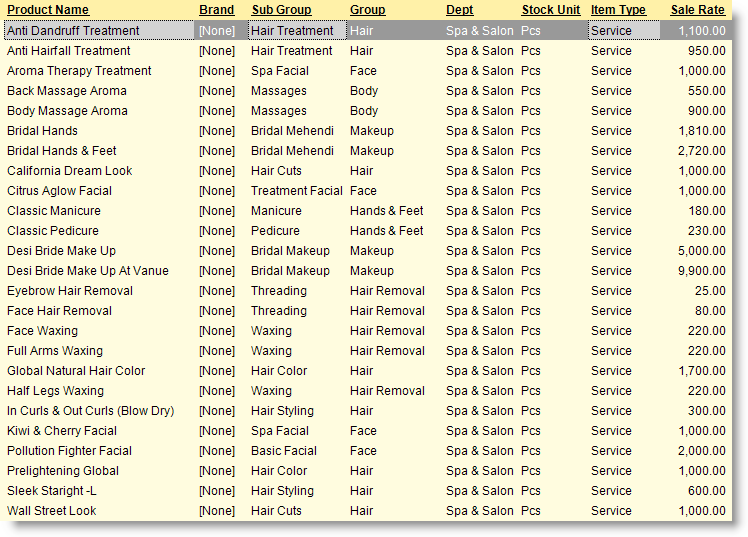Screen dimensions: 748x537
Task: Click the Dept column header
Action: [x=459, y=10]
